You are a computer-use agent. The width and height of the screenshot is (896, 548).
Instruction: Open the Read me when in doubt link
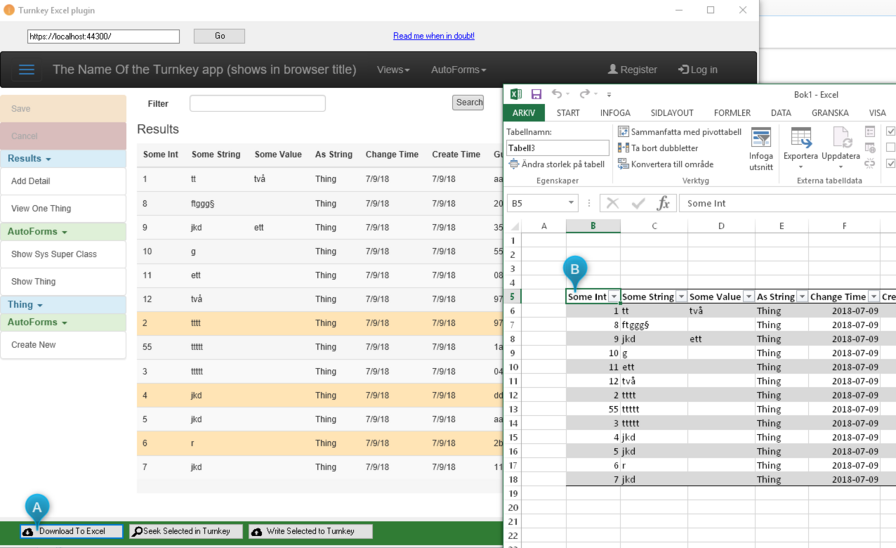[433, 36]
